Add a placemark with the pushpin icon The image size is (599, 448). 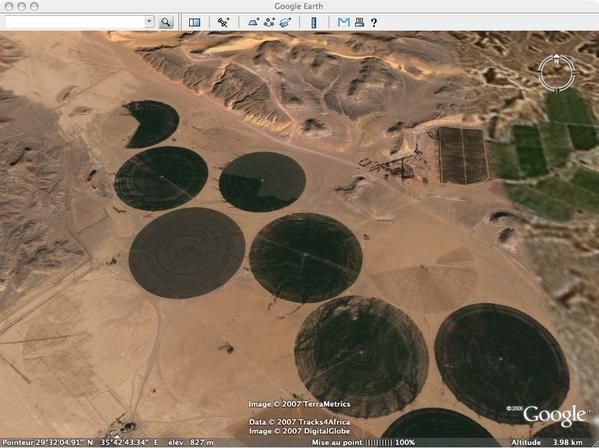click(223, 22)
